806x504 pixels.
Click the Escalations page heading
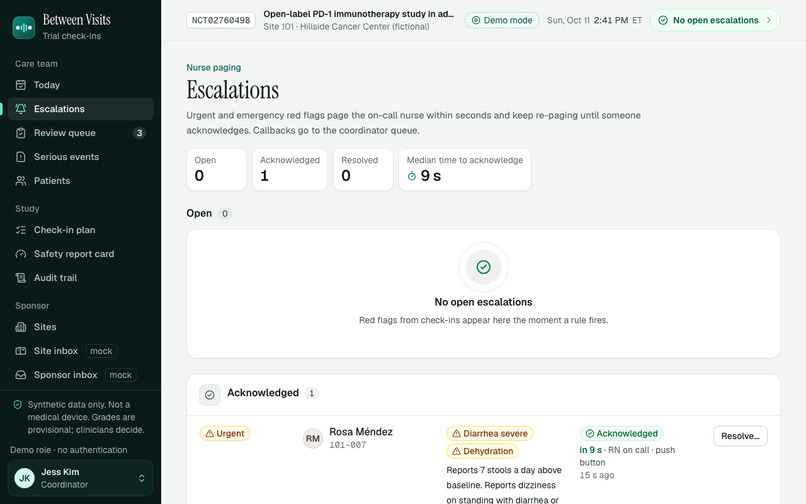pos(232,90)
